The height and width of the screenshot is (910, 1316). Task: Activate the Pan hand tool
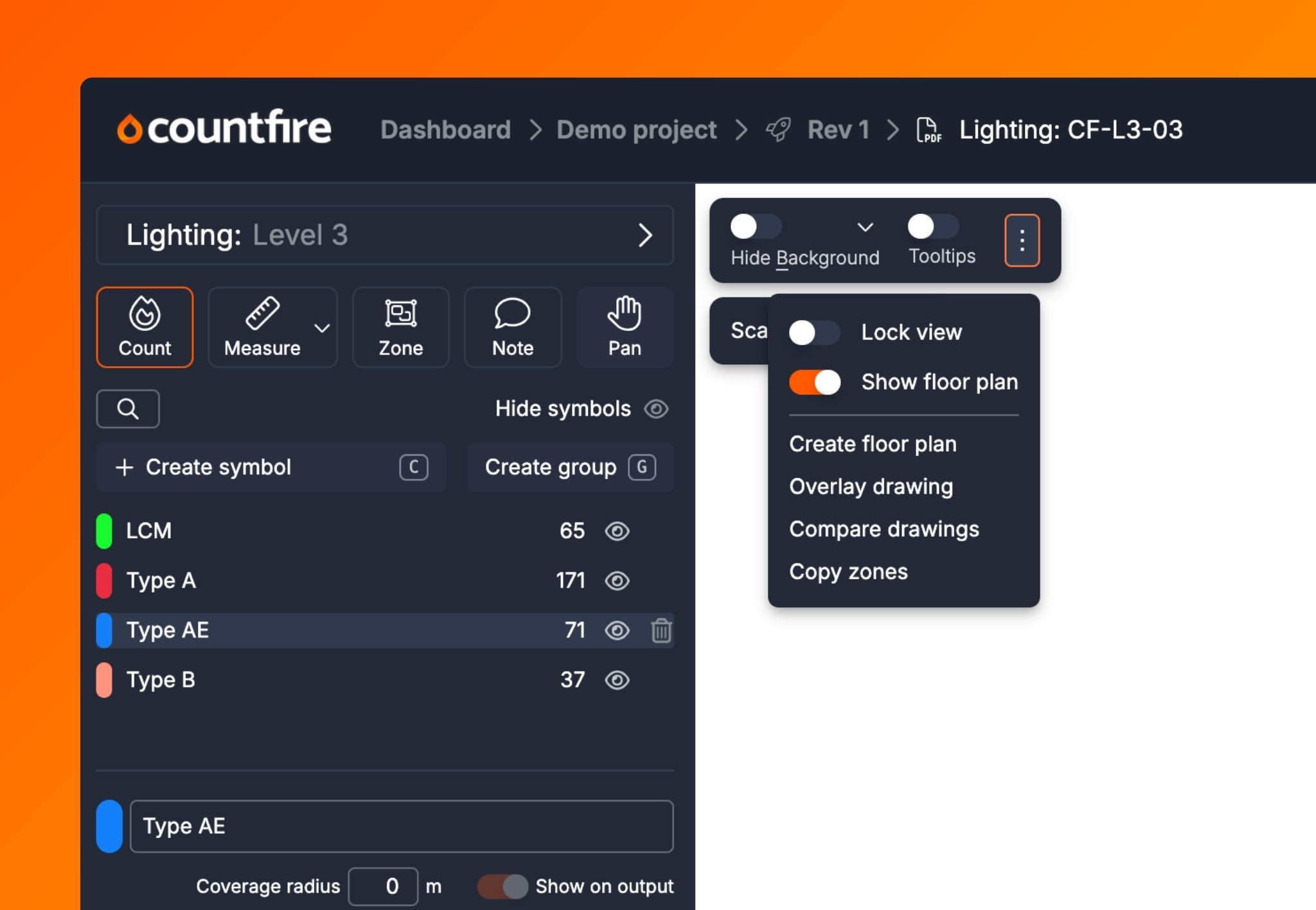[x=624, y=327]
